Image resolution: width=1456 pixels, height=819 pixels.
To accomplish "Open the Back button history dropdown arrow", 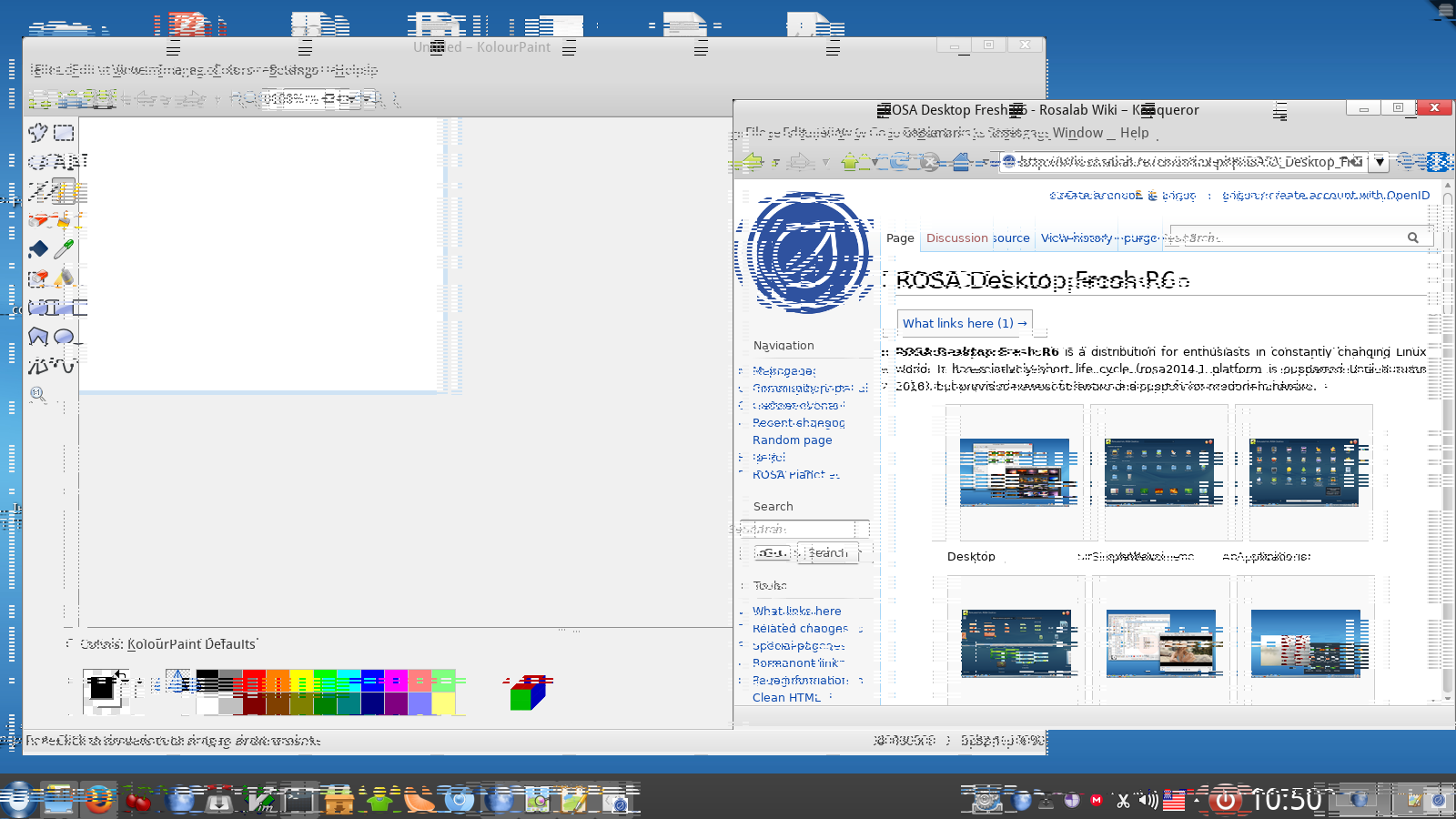I will tap(775, 163).
